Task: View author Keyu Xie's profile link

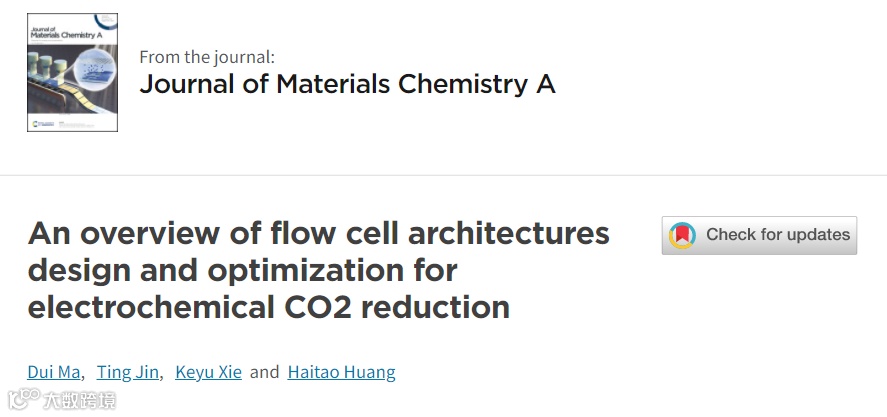Action: tap(208, 372)
